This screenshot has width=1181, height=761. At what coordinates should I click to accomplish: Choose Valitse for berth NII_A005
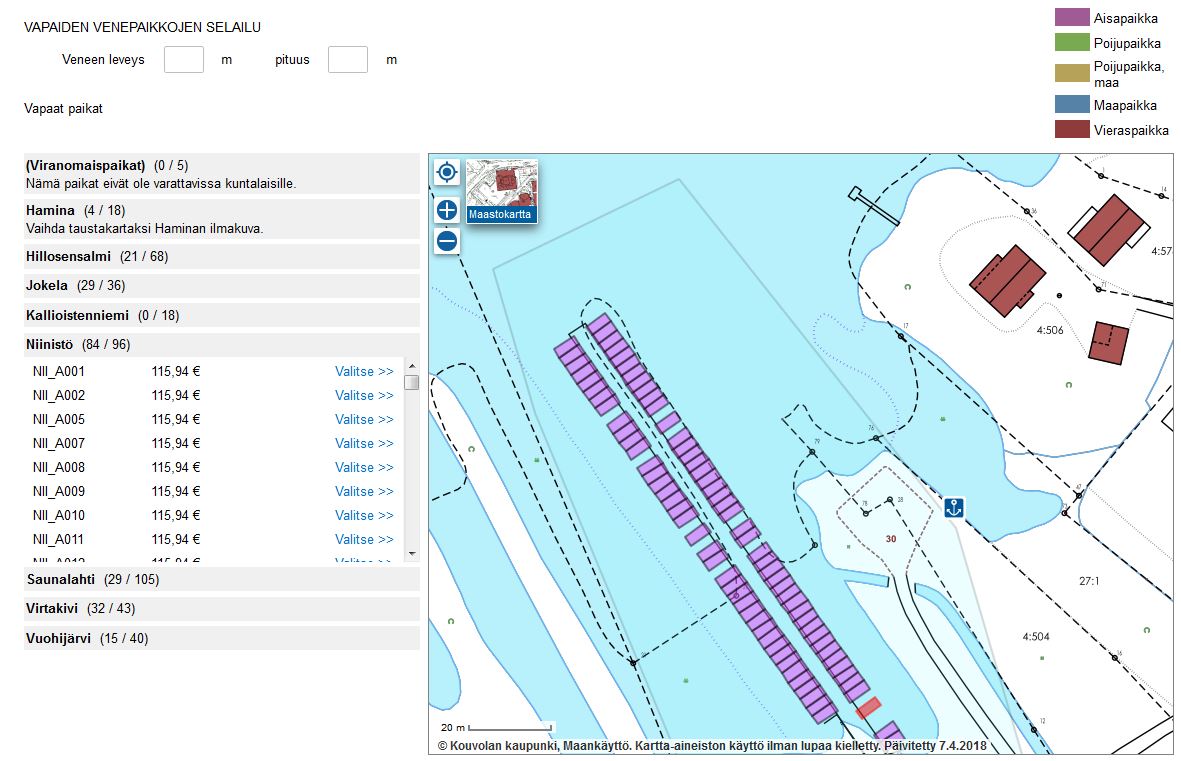pyautogui.click(x=364, y=420)
